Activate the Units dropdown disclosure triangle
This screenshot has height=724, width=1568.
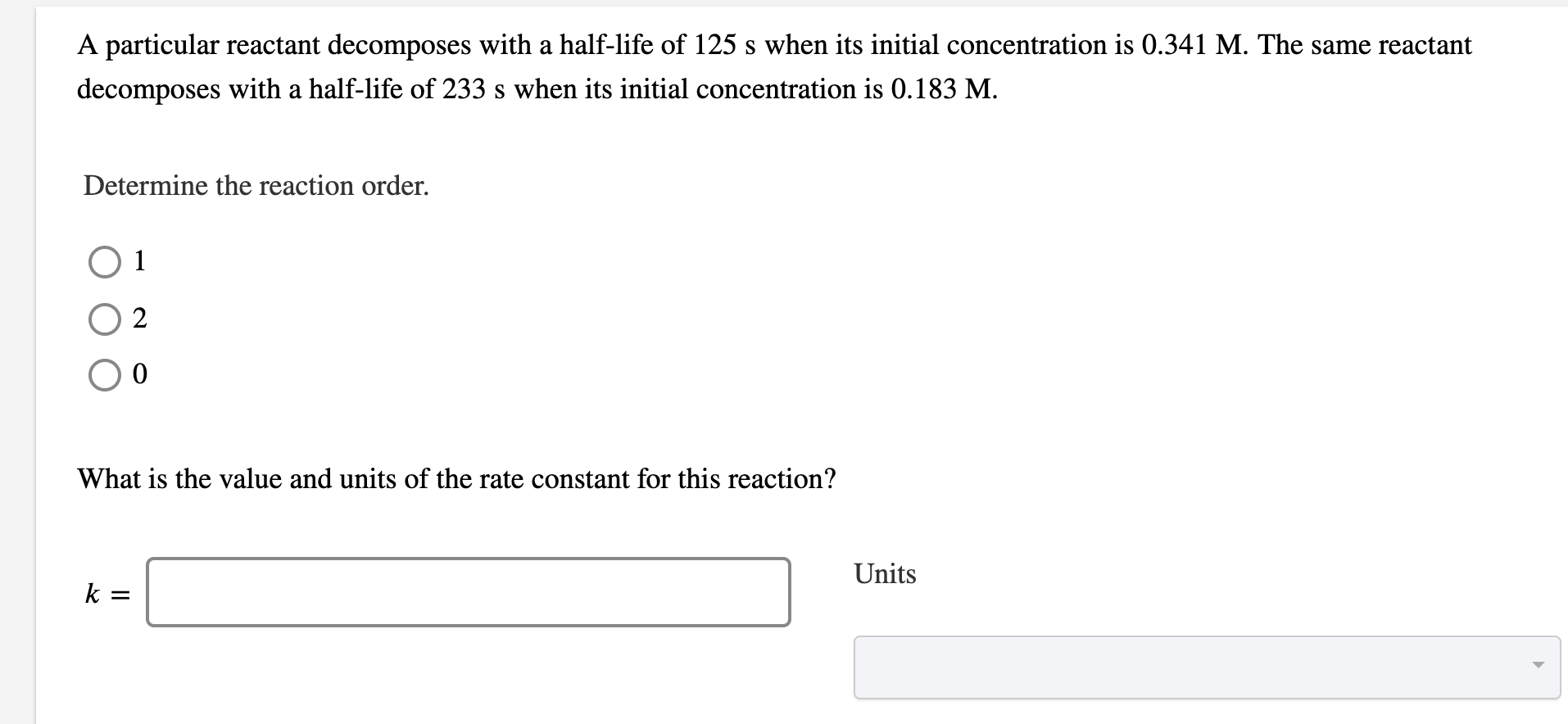tap(1539, 666)
